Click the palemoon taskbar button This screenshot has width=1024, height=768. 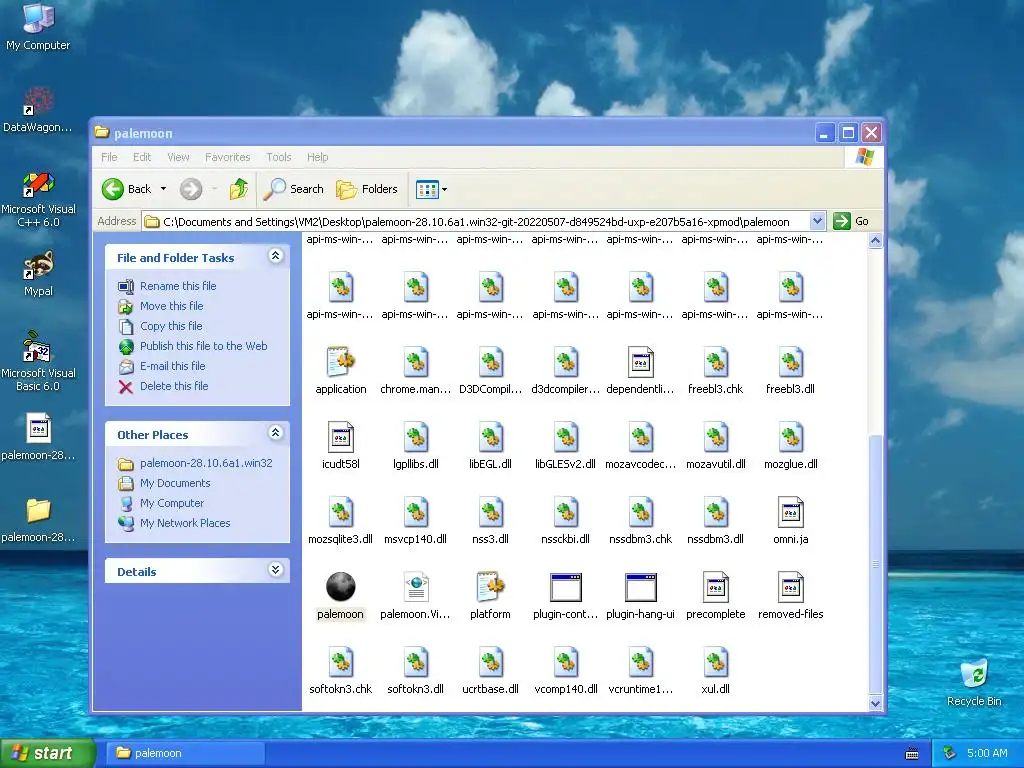coord(185,753)
